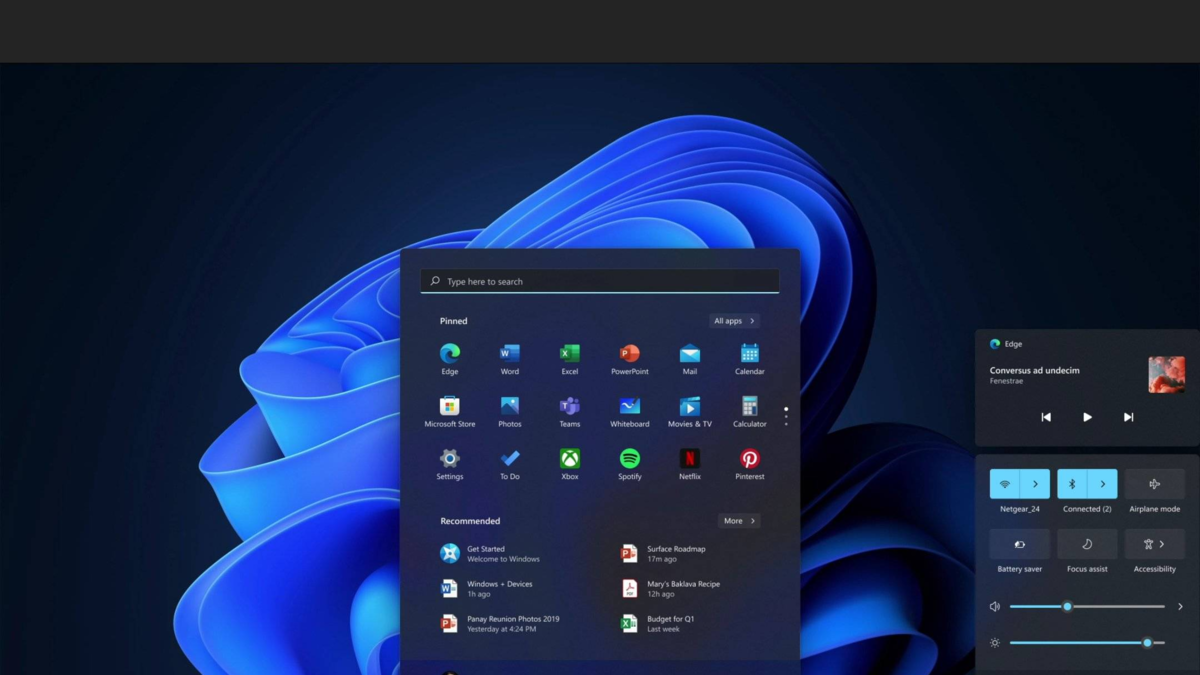Screen dimensions: 1200x675
Task: Click the More button beside Recommended
Action: click(x=739, y=521)
